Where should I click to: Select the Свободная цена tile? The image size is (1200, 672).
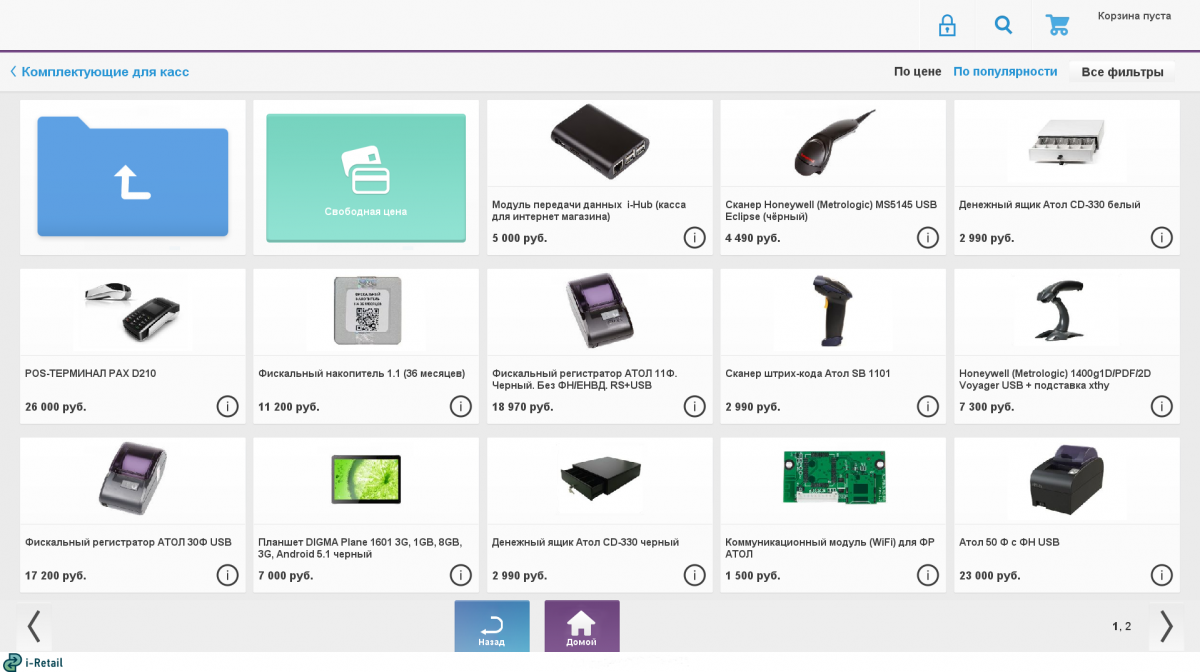pyautogui.click(x=366, y=176)
